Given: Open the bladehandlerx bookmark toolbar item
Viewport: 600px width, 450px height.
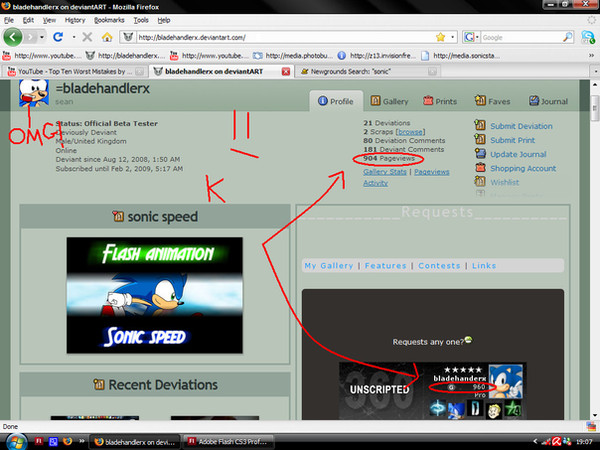Looking at the screenshot, I should tap(125, 56).
